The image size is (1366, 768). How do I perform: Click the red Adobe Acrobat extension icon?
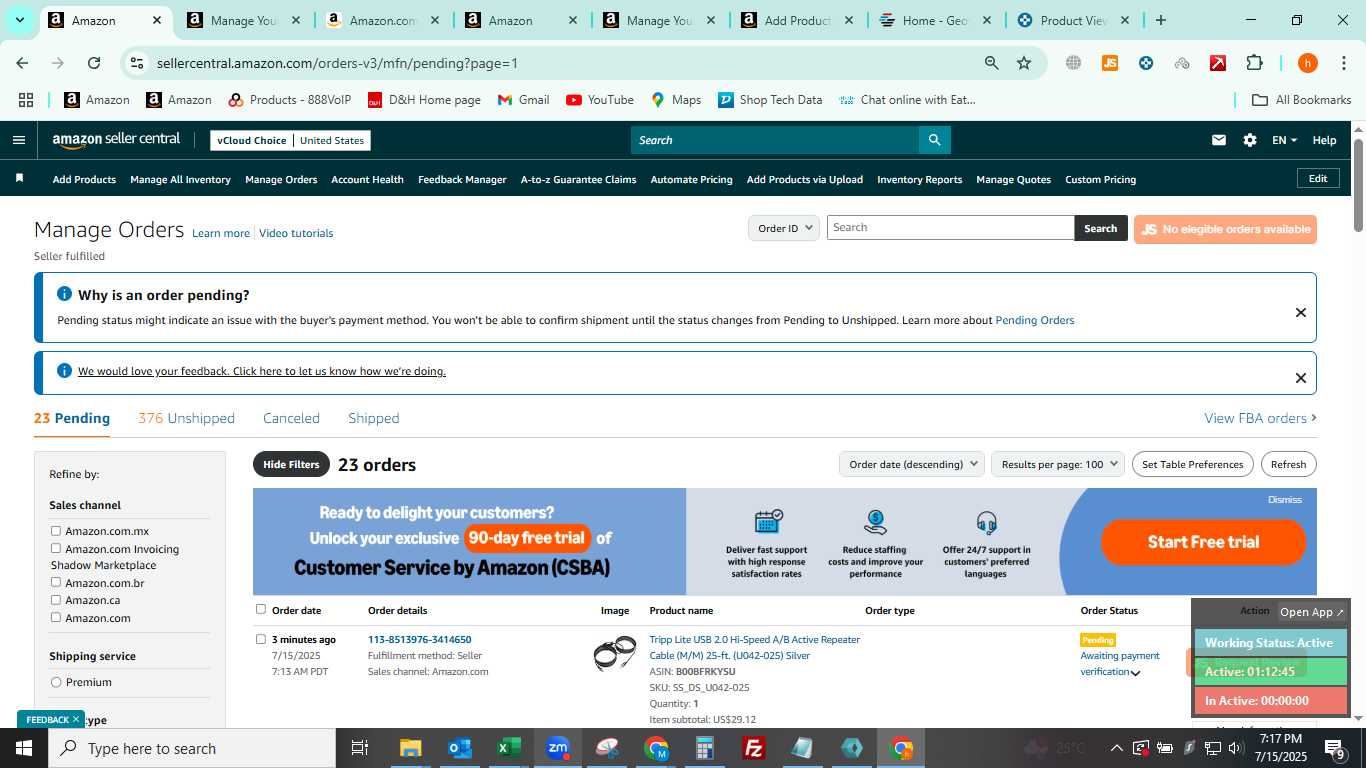click(1218, 63)
